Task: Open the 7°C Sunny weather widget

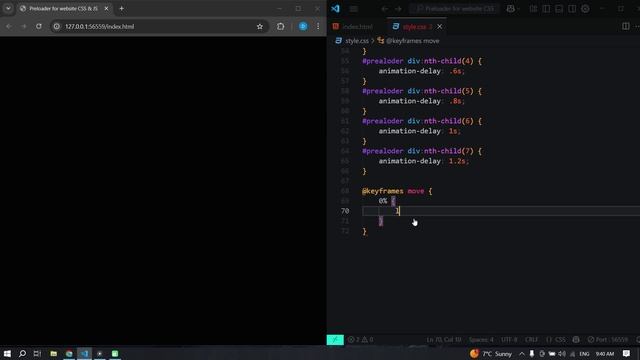Action: (491, 353)
